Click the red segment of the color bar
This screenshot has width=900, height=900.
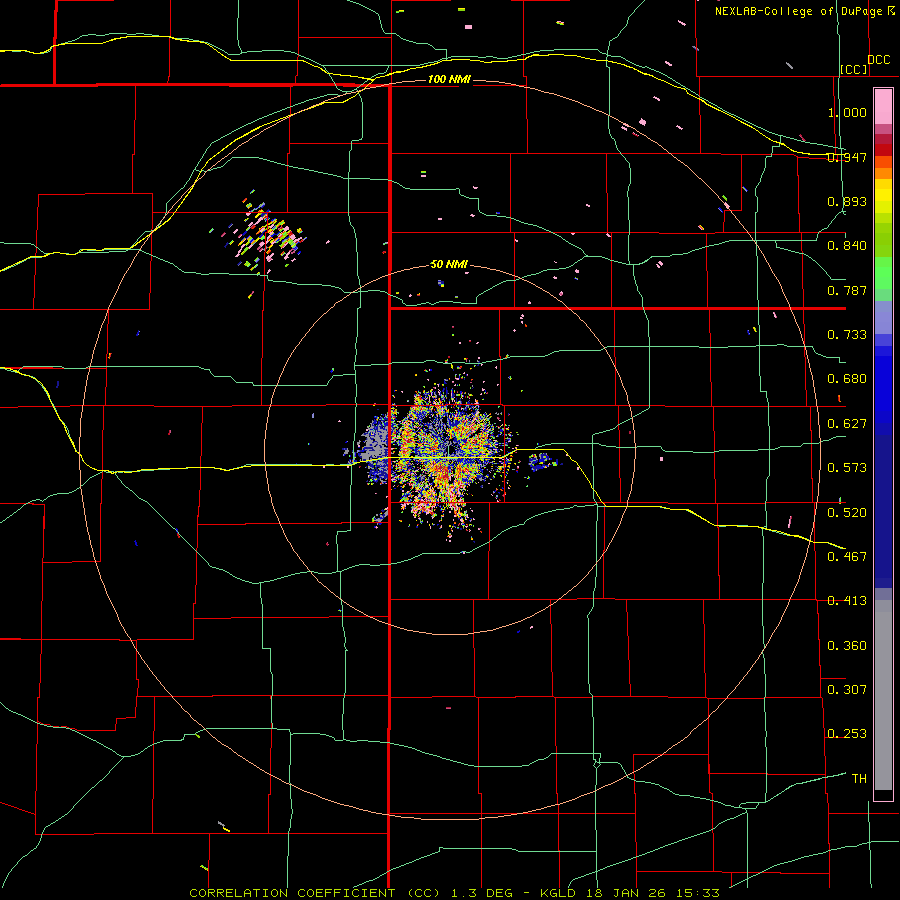click(x=883, y=150)
